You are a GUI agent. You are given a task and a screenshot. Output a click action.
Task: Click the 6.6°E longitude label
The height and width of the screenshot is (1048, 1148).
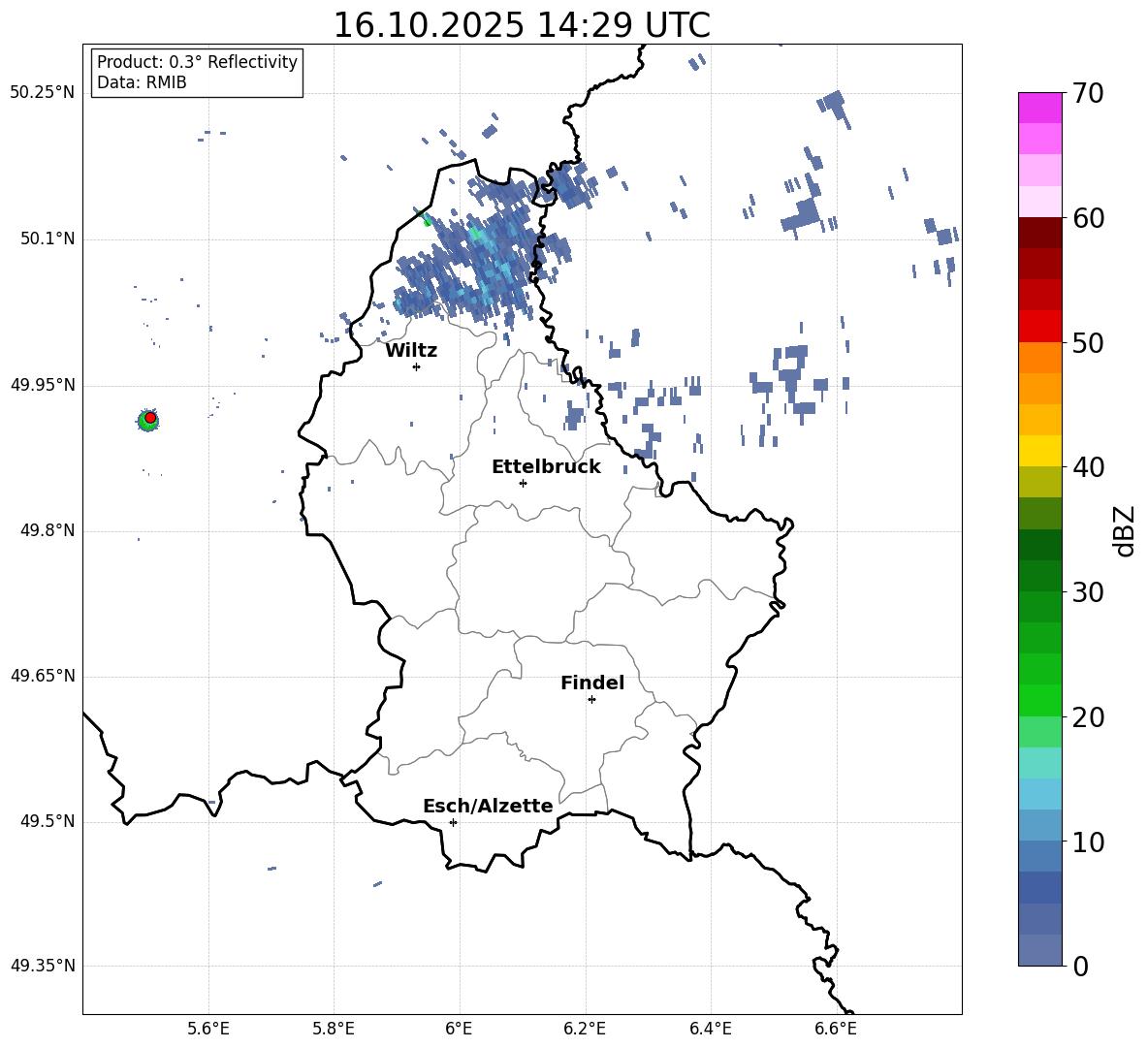tap(836, 1030)
